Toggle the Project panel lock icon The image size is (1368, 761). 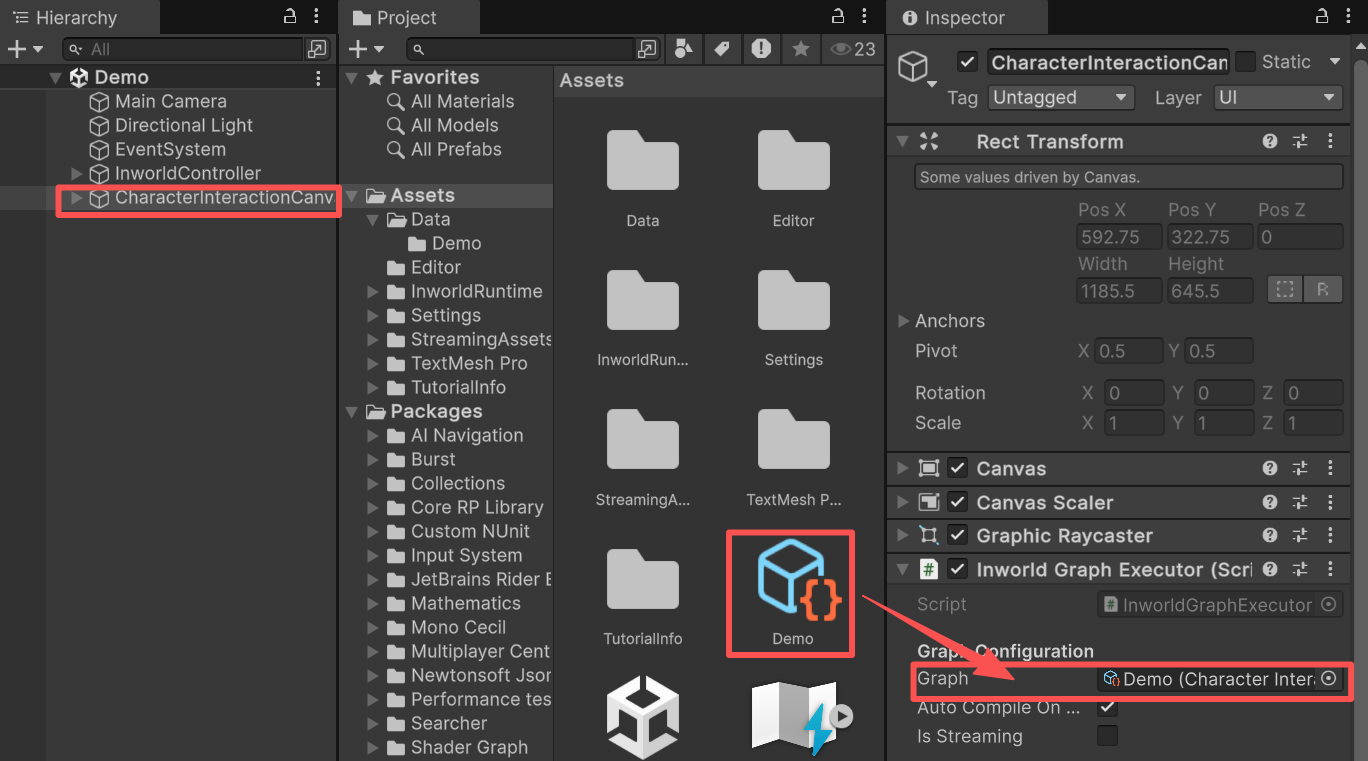(838, 17)
